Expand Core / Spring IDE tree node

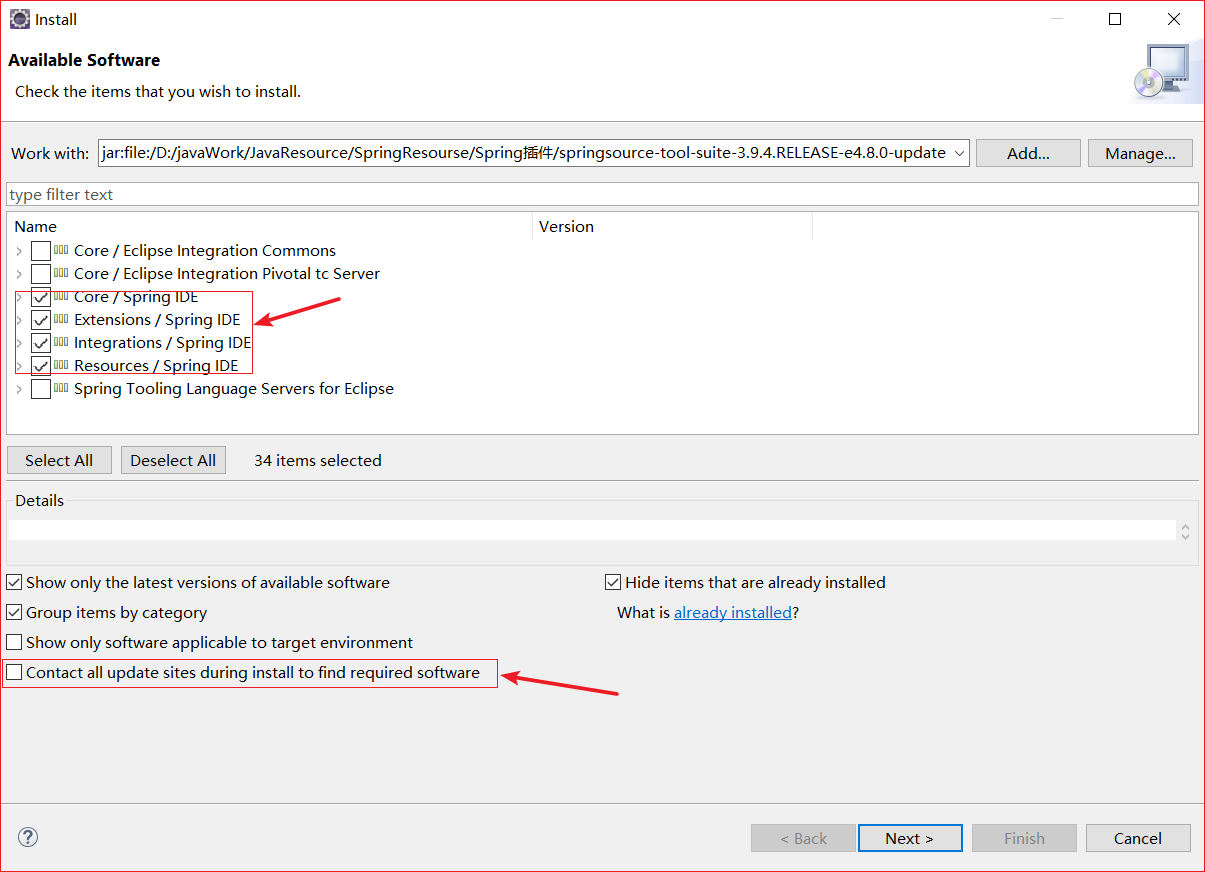click(19, 297)
